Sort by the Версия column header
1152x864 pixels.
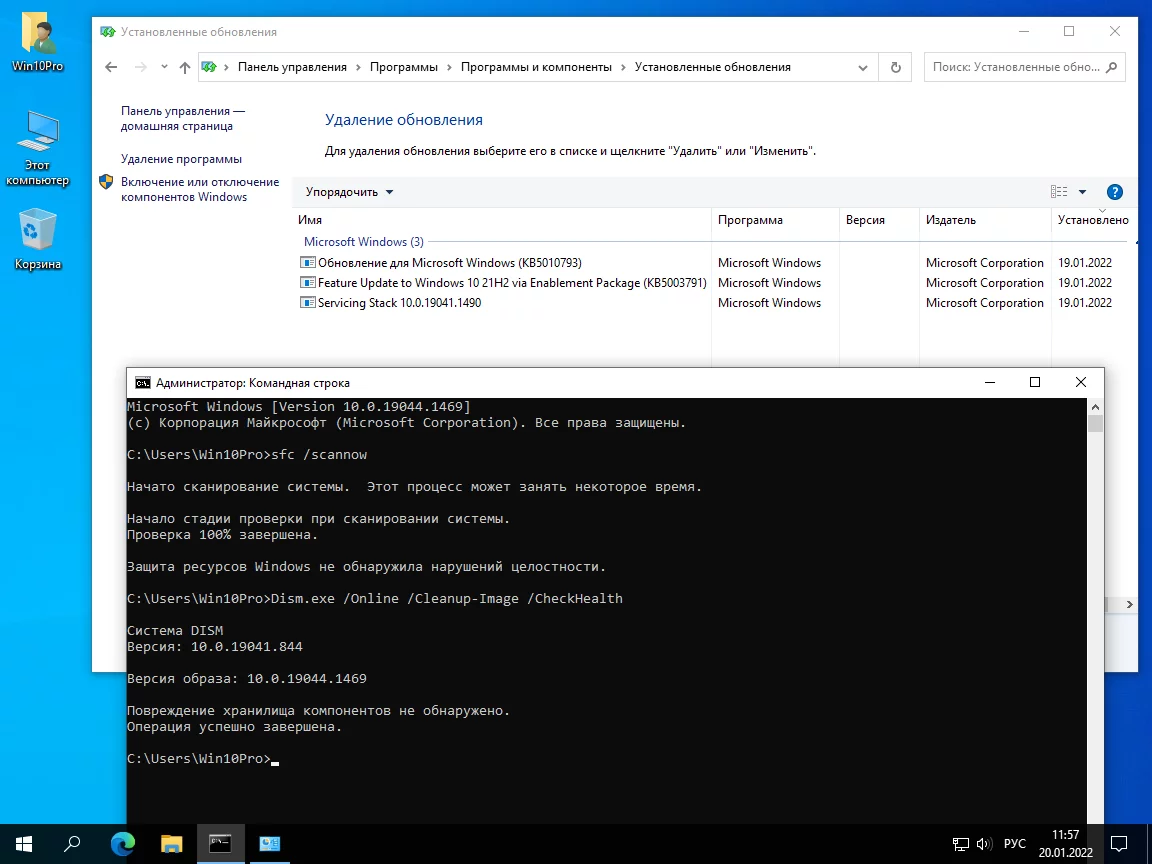tap(865, 220)
